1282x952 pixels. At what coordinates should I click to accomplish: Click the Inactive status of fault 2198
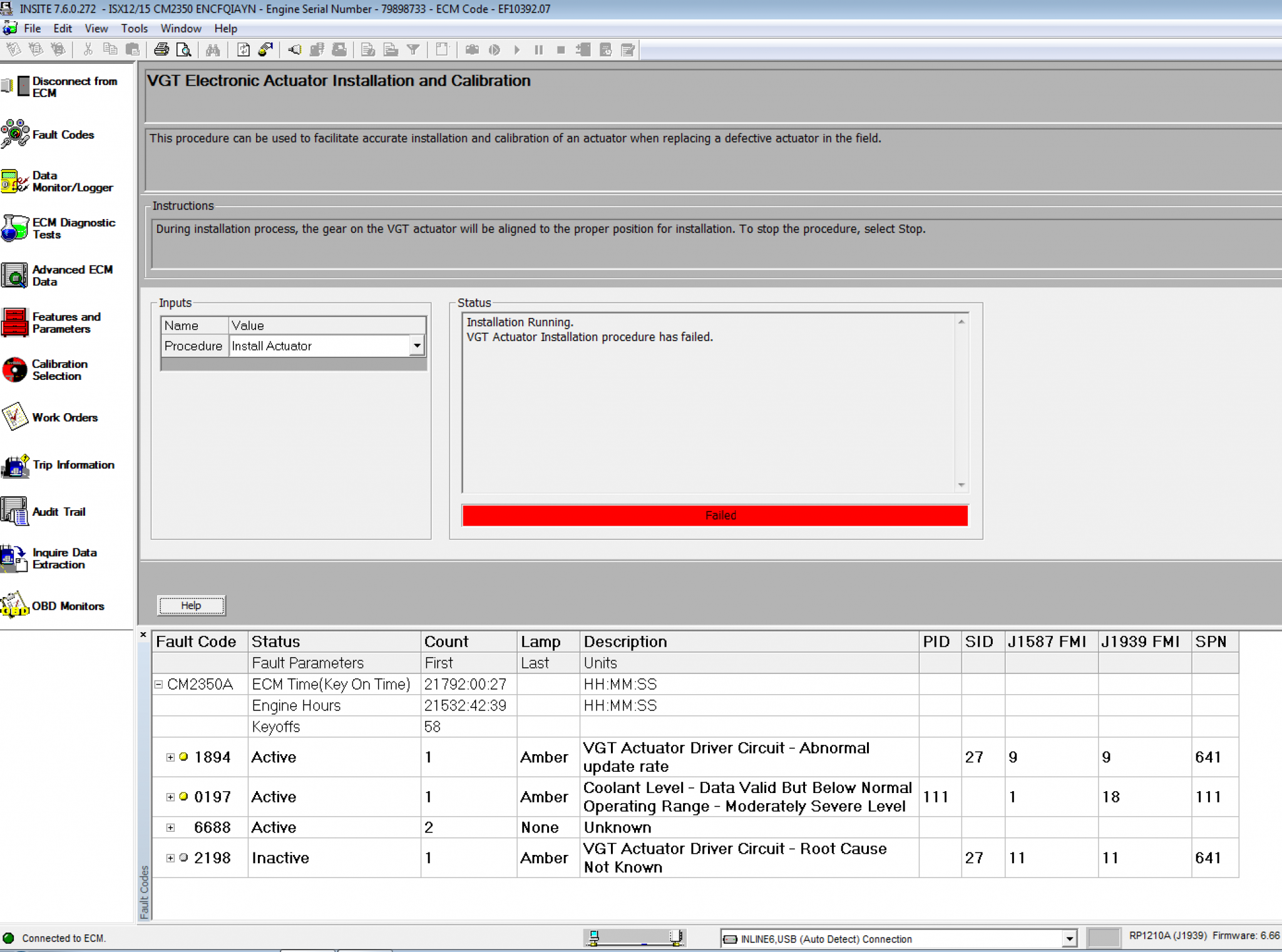pos(280,858)
